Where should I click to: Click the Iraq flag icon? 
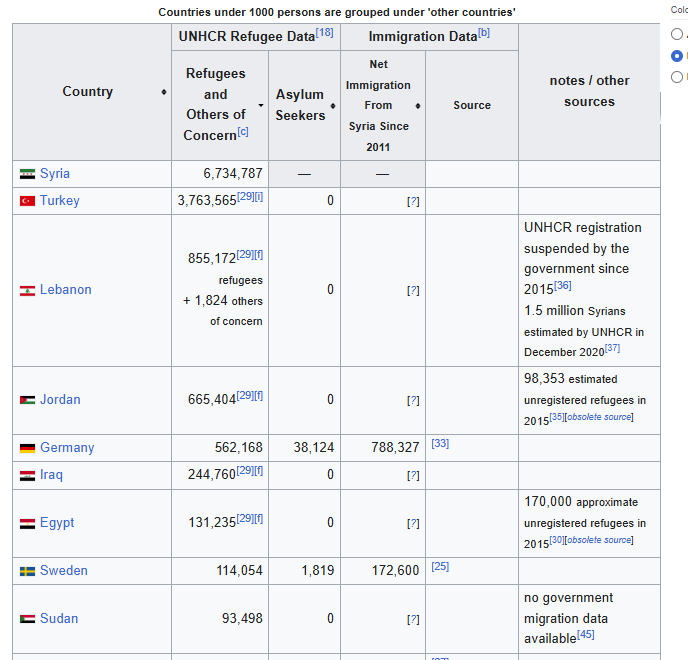click(27, 475)
